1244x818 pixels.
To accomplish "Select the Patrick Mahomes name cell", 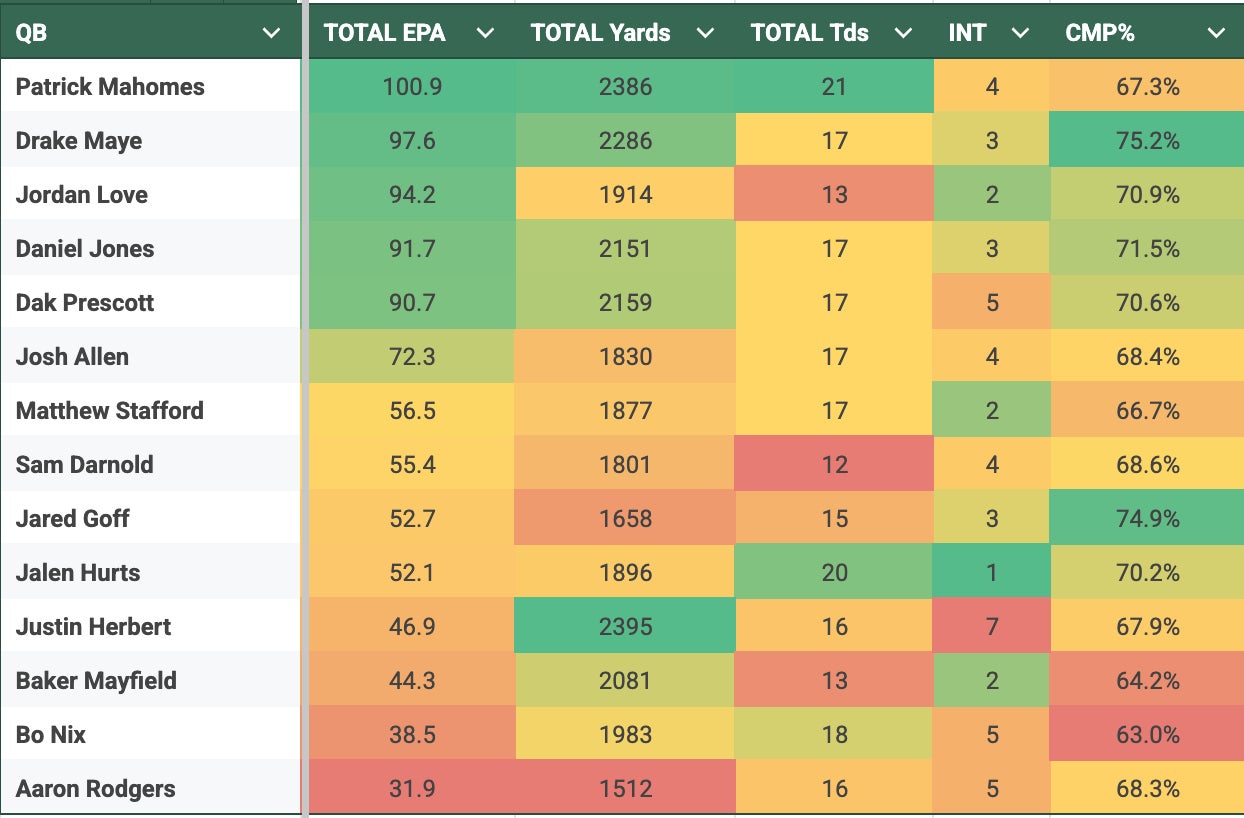I will (110, 87).
